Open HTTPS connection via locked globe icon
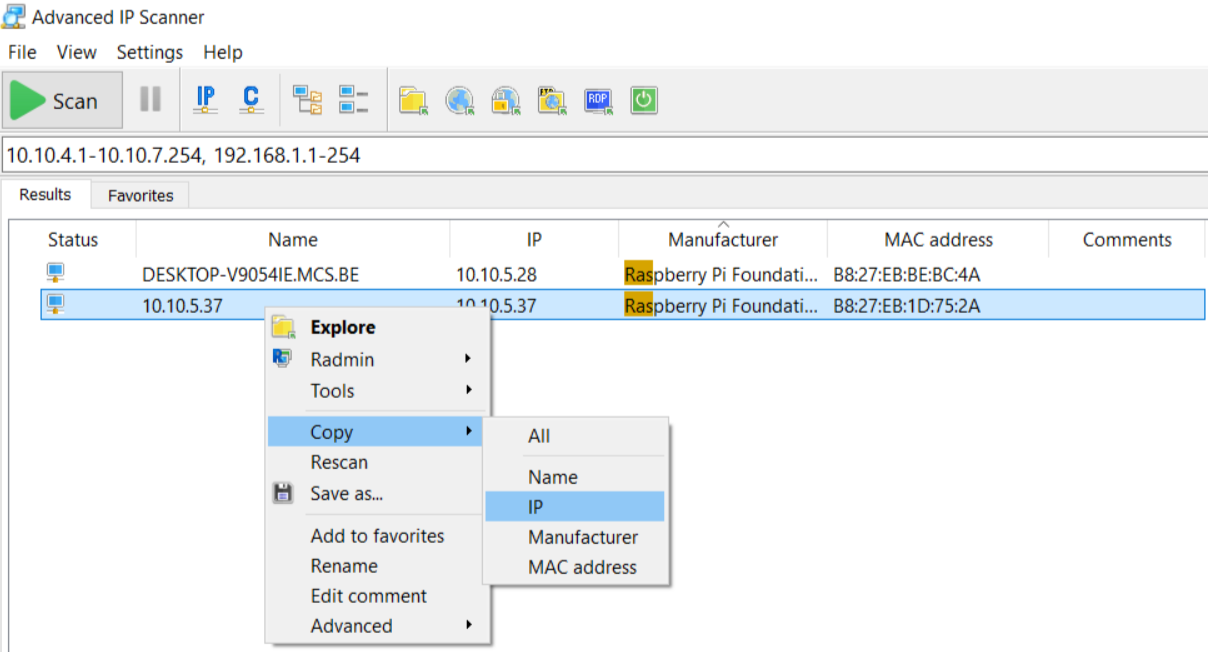The width and height of the screenshot is (1208, 652). click(x=506, y=100)
